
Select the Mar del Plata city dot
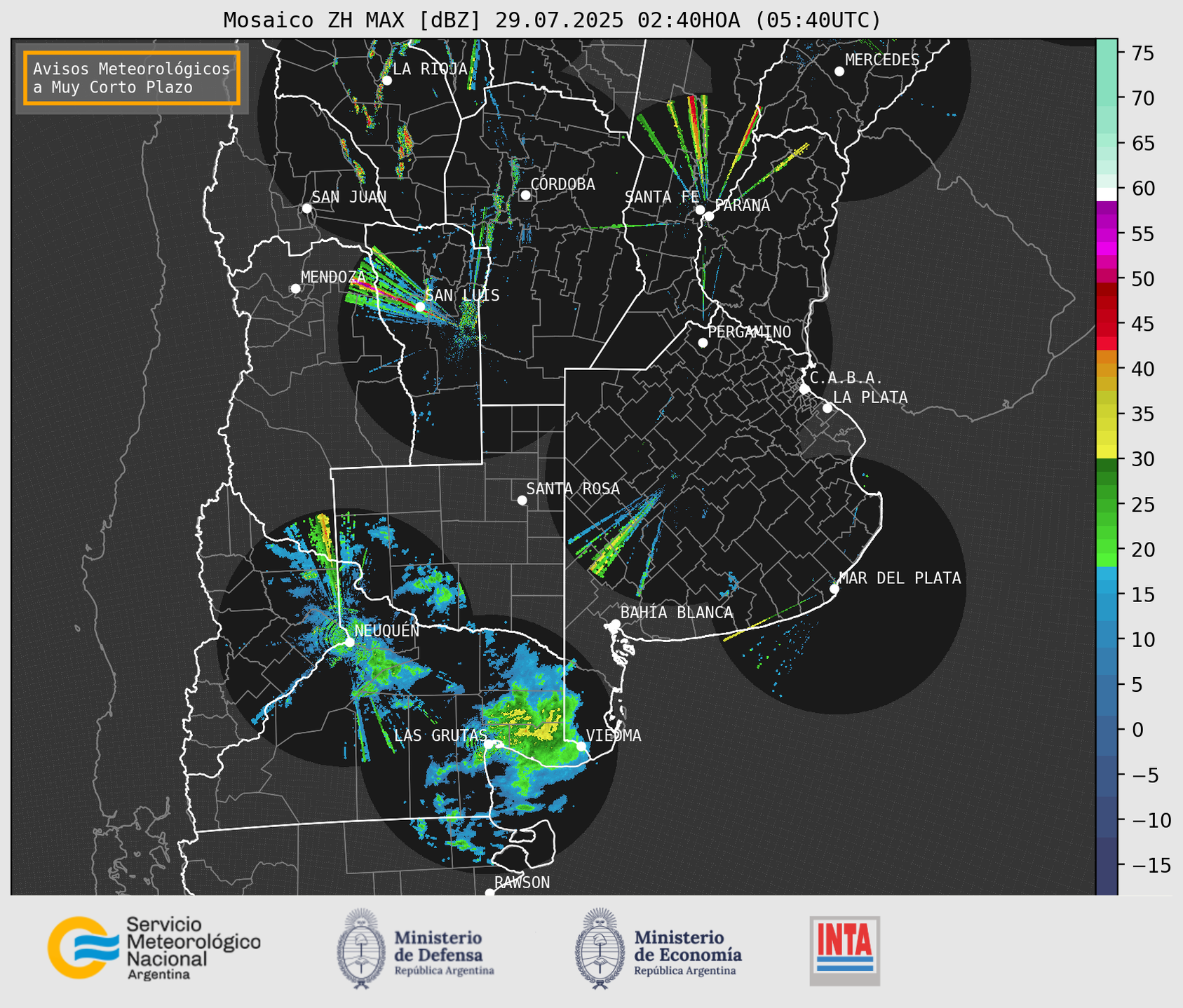coord(834,589)
